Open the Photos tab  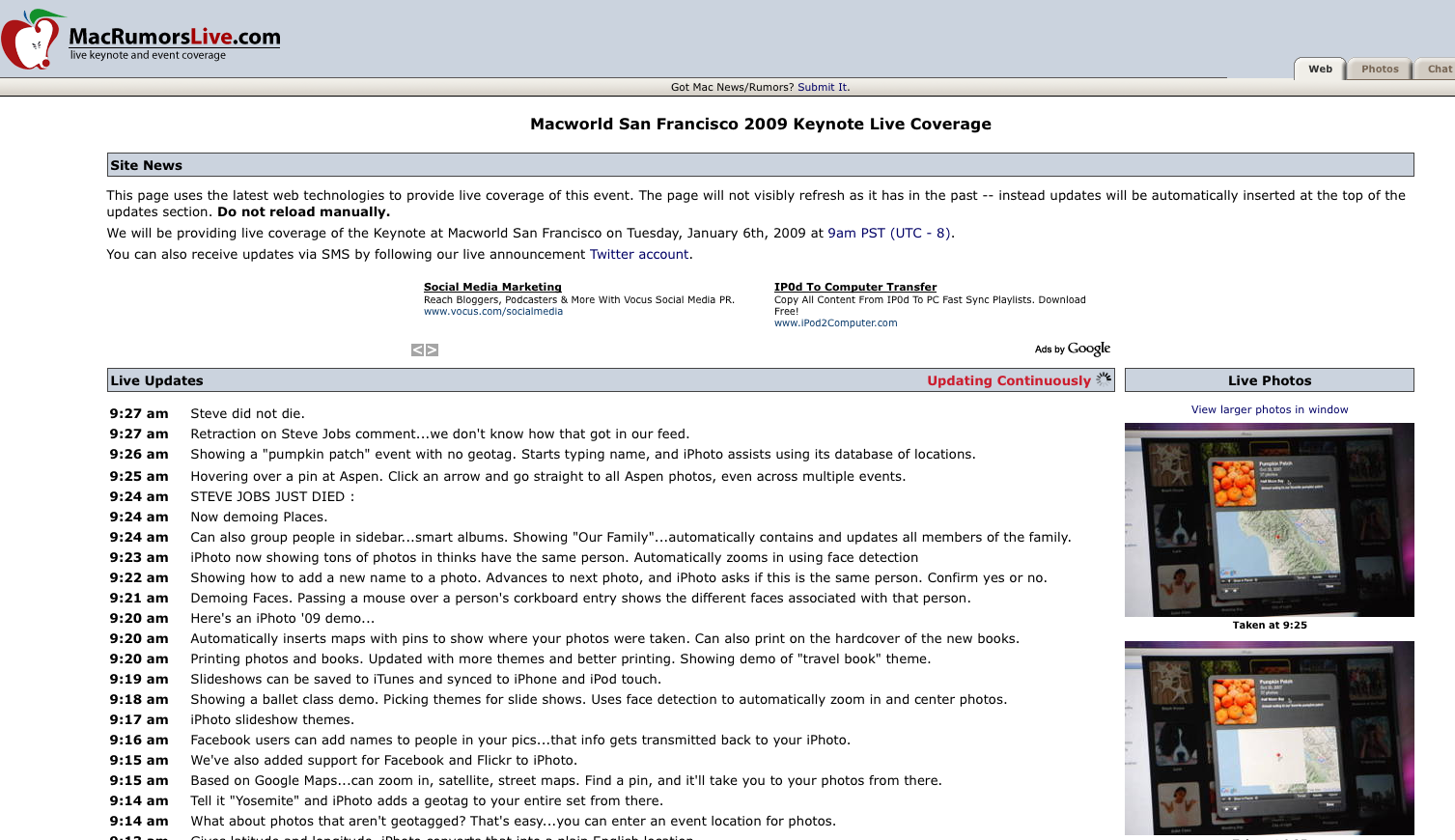(x=1380, y=69)
